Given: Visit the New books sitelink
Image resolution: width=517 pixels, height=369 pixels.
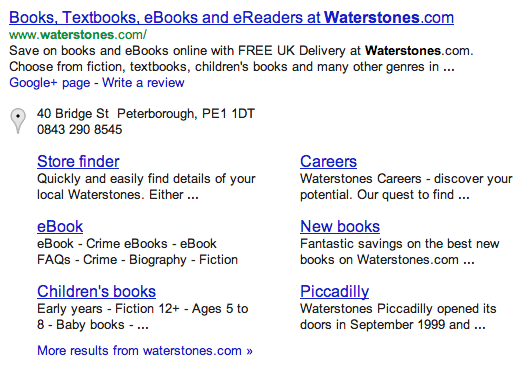Looking at the screenshot, I should click(x=340, y=226).
